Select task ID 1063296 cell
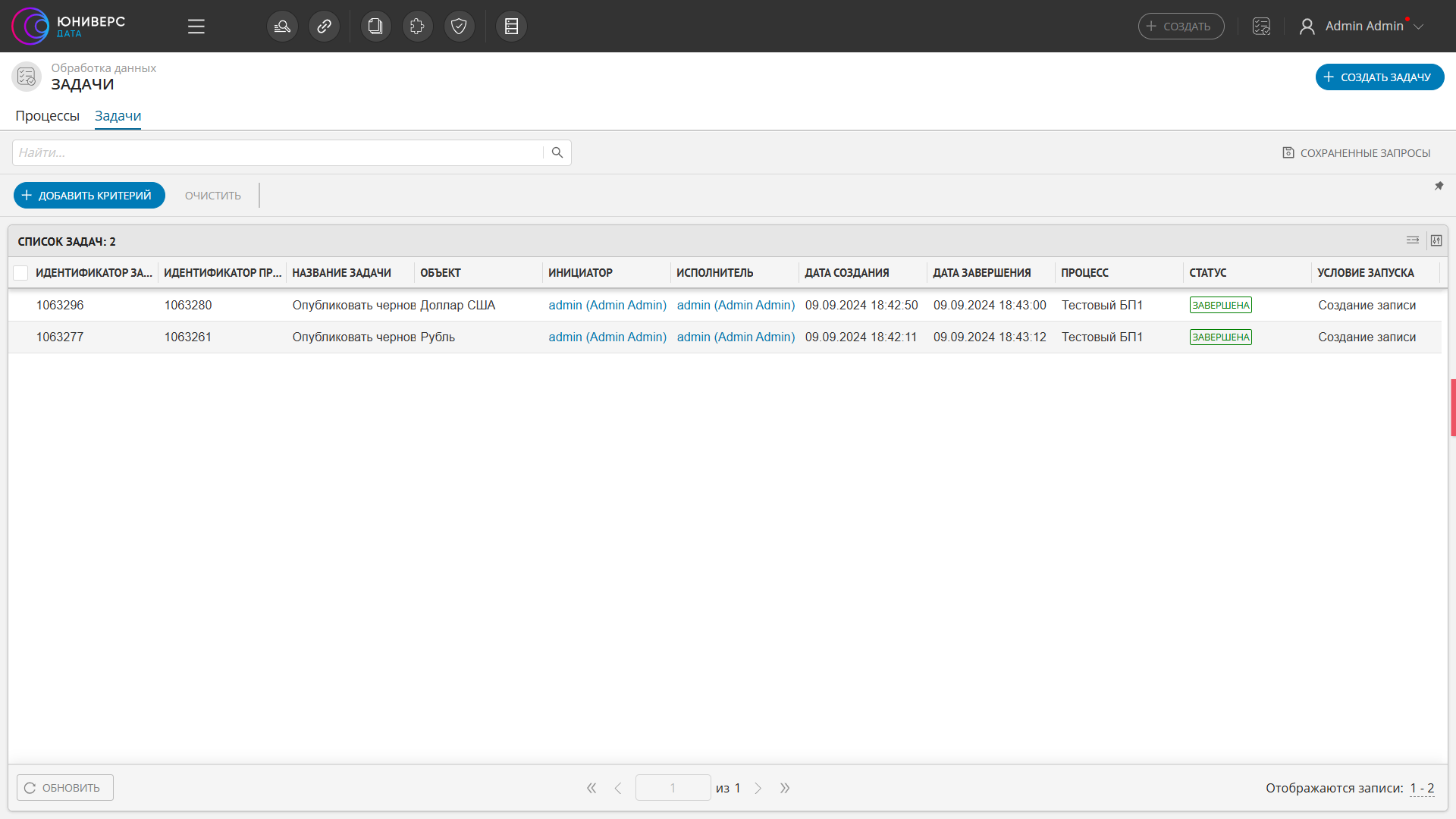The width and height of the screenshot is (1456, 819). click(60, 305)
